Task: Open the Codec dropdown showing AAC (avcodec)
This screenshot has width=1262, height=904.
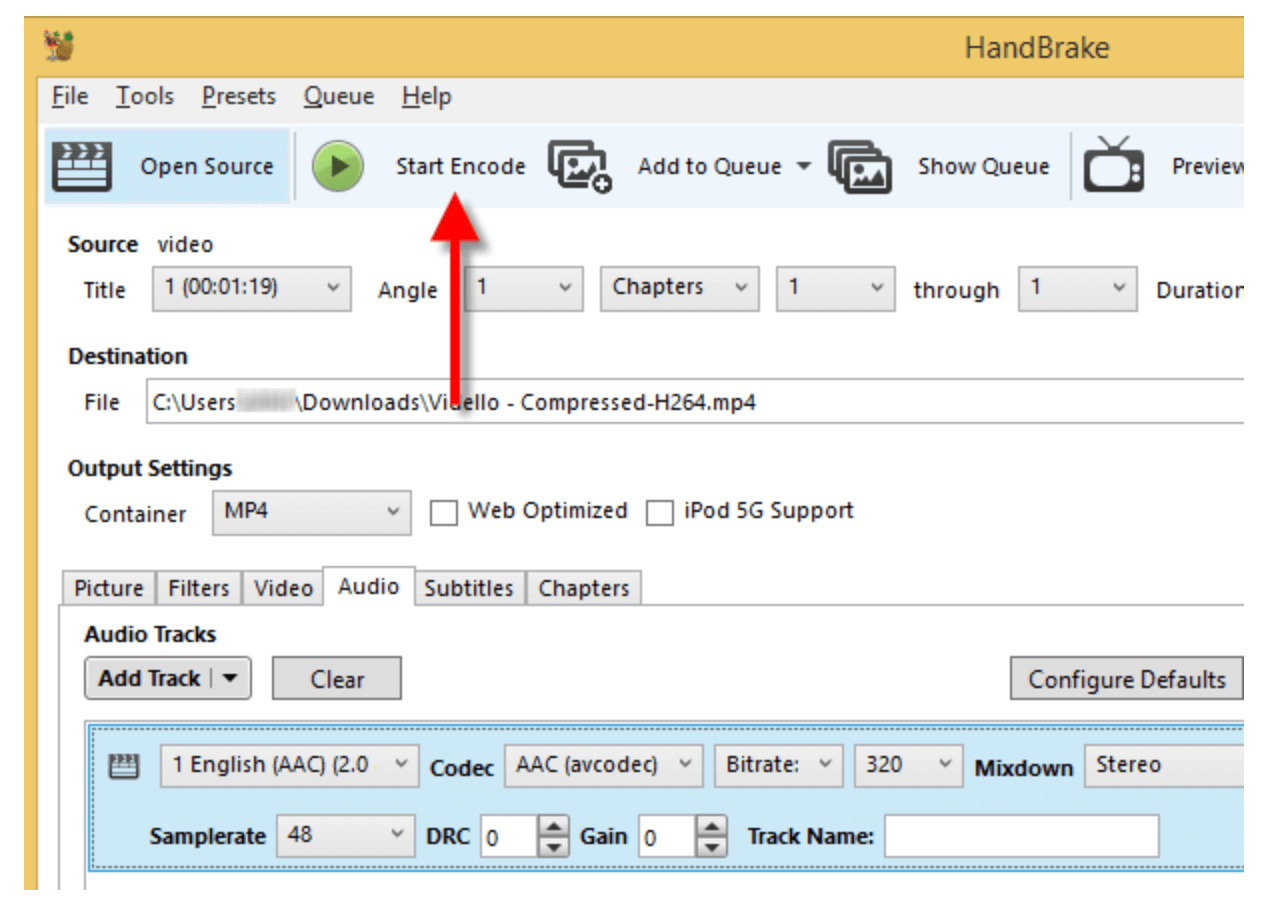Action: point(603,765)
